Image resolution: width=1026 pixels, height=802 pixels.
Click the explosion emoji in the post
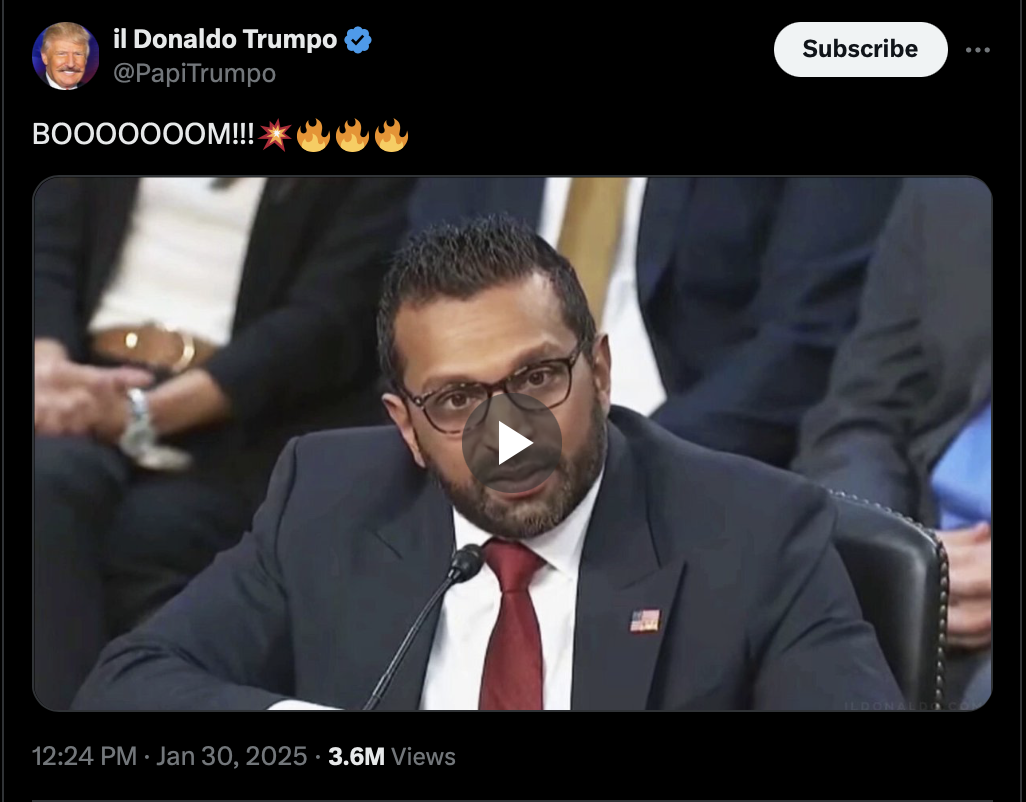pos(275,135)
